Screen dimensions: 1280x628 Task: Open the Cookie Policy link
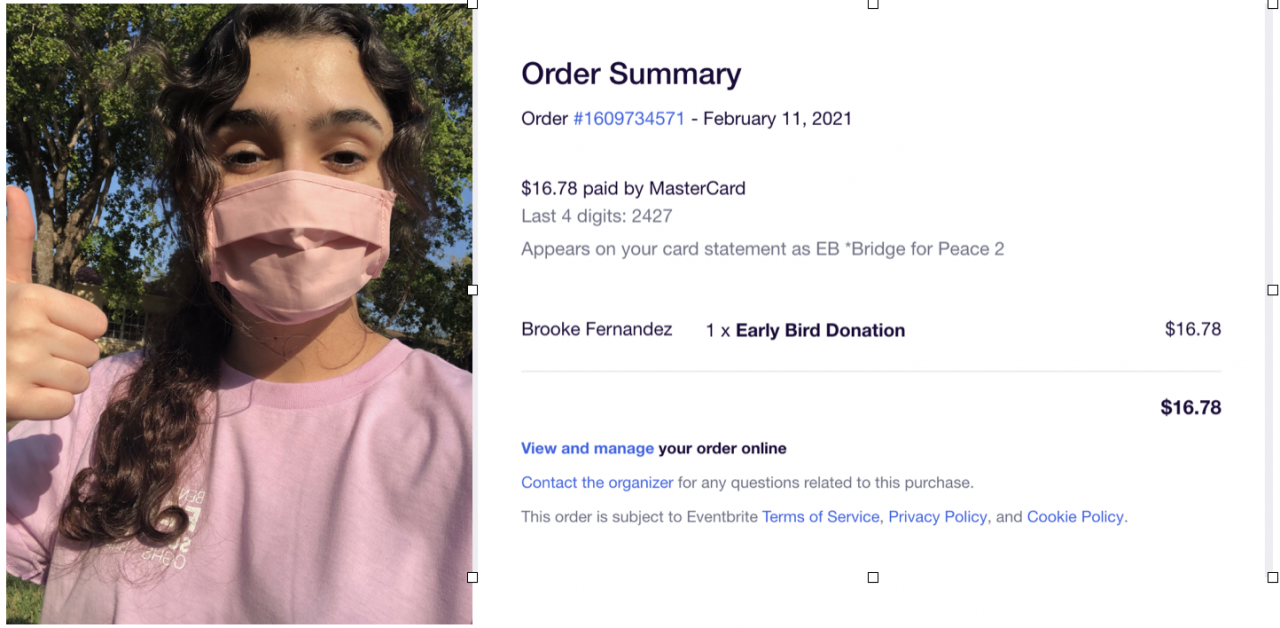click(x=1075, y=518)
